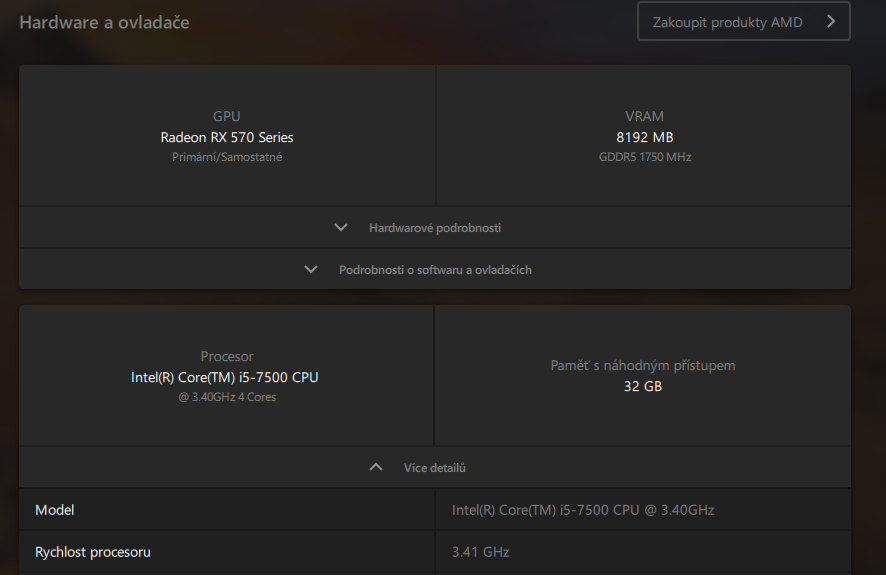Expand Podrobnosti o softwaru a ovladačích
Image resolution: width=886 pixels, height=575 pixels.
click(x=435, y=269)
